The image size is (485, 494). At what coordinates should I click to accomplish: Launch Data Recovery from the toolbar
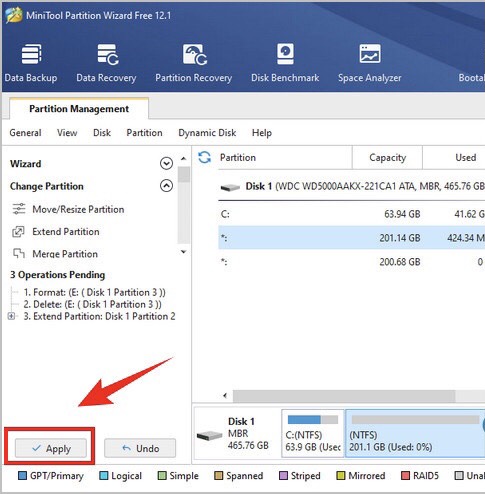click(x=106, y=63)
